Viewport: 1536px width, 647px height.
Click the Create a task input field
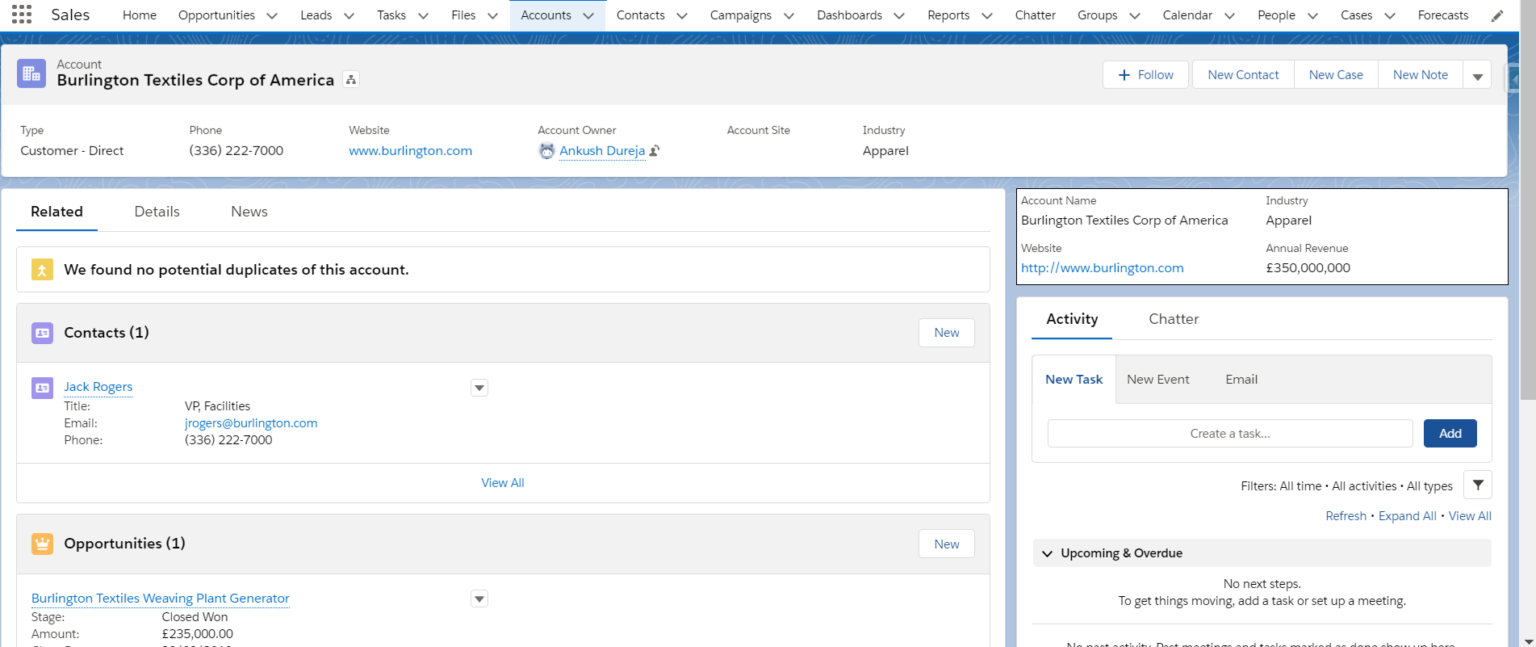[x=1230, y=433]
